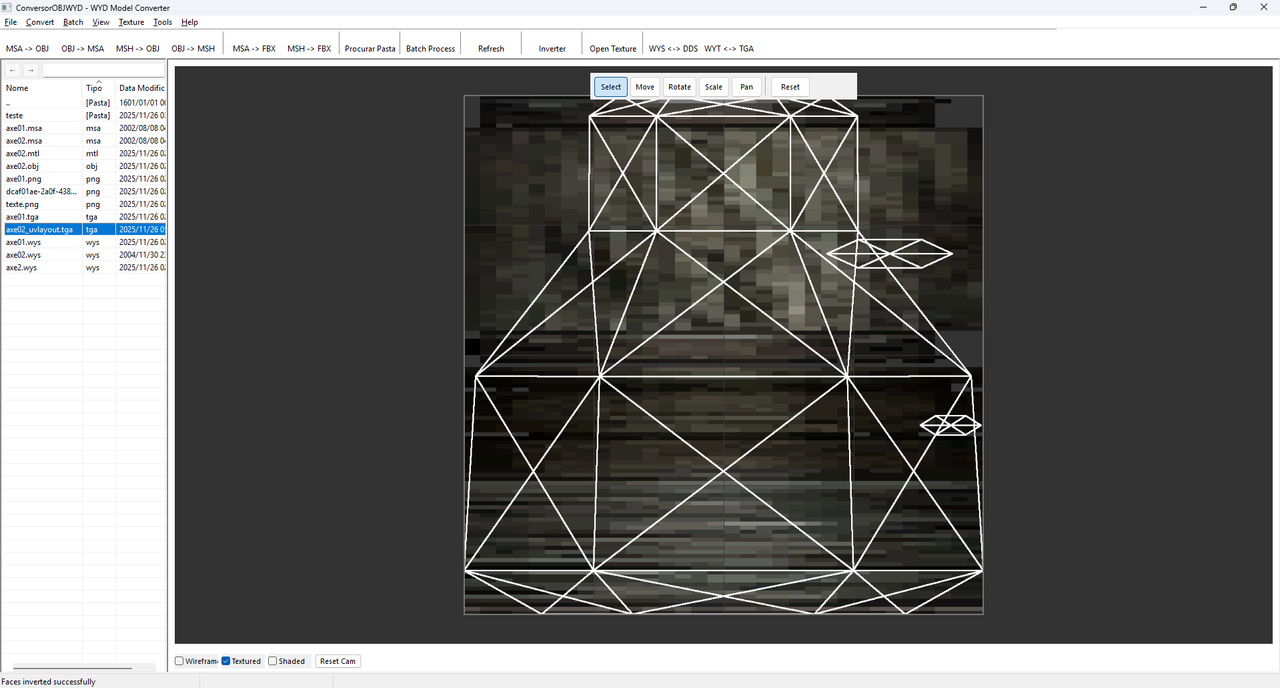The image size is (1280, 688).
Task: Sort files by the Tipo column header
Action: 99,88
